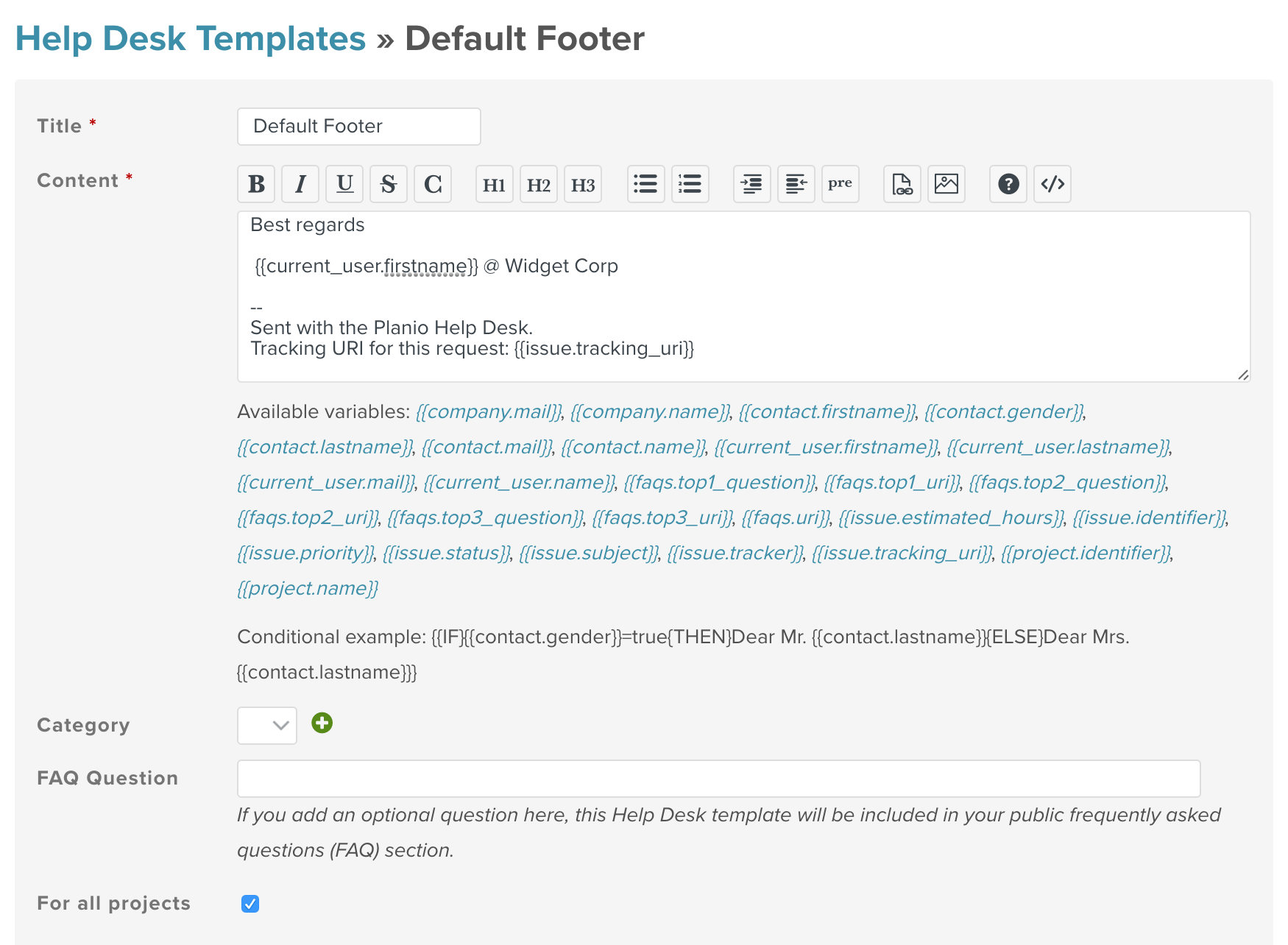Apply strikethrough formatting

pyautogui.click(x=389, y=184)
